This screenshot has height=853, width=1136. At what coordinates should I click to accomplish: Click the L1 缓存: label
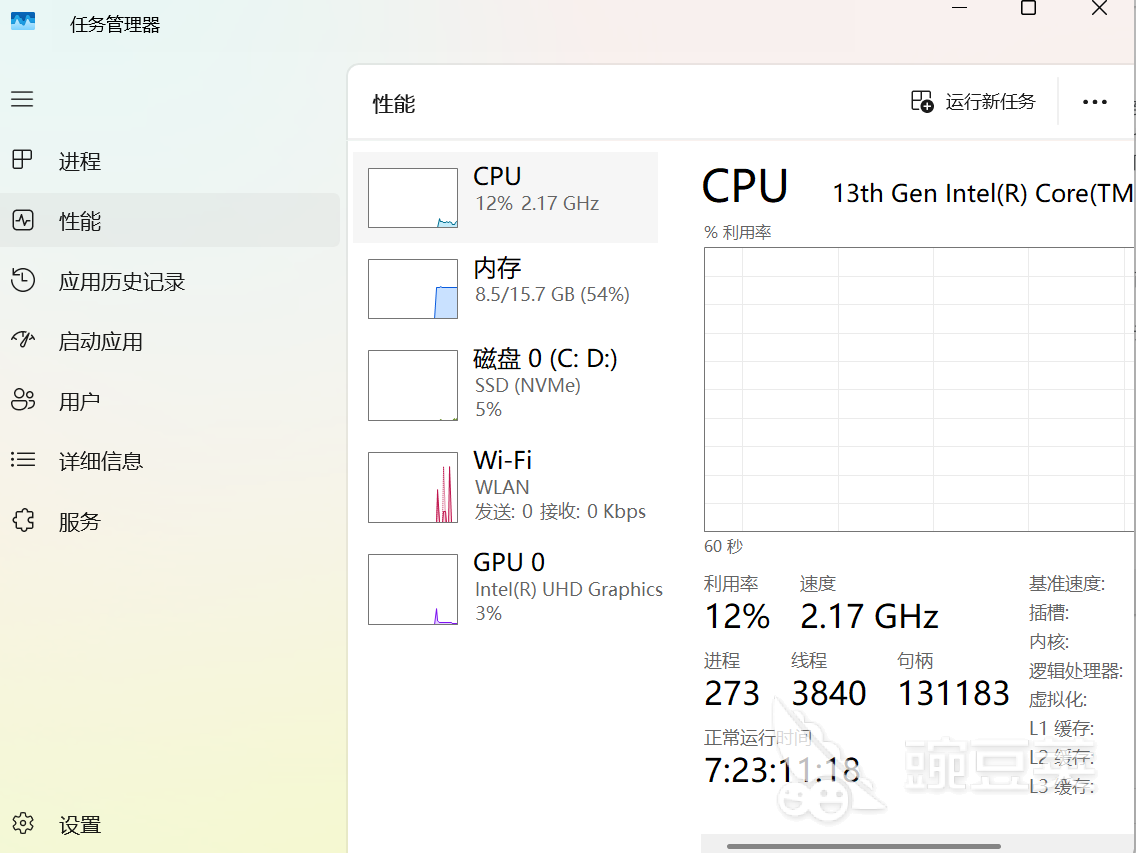(1061, 728)
